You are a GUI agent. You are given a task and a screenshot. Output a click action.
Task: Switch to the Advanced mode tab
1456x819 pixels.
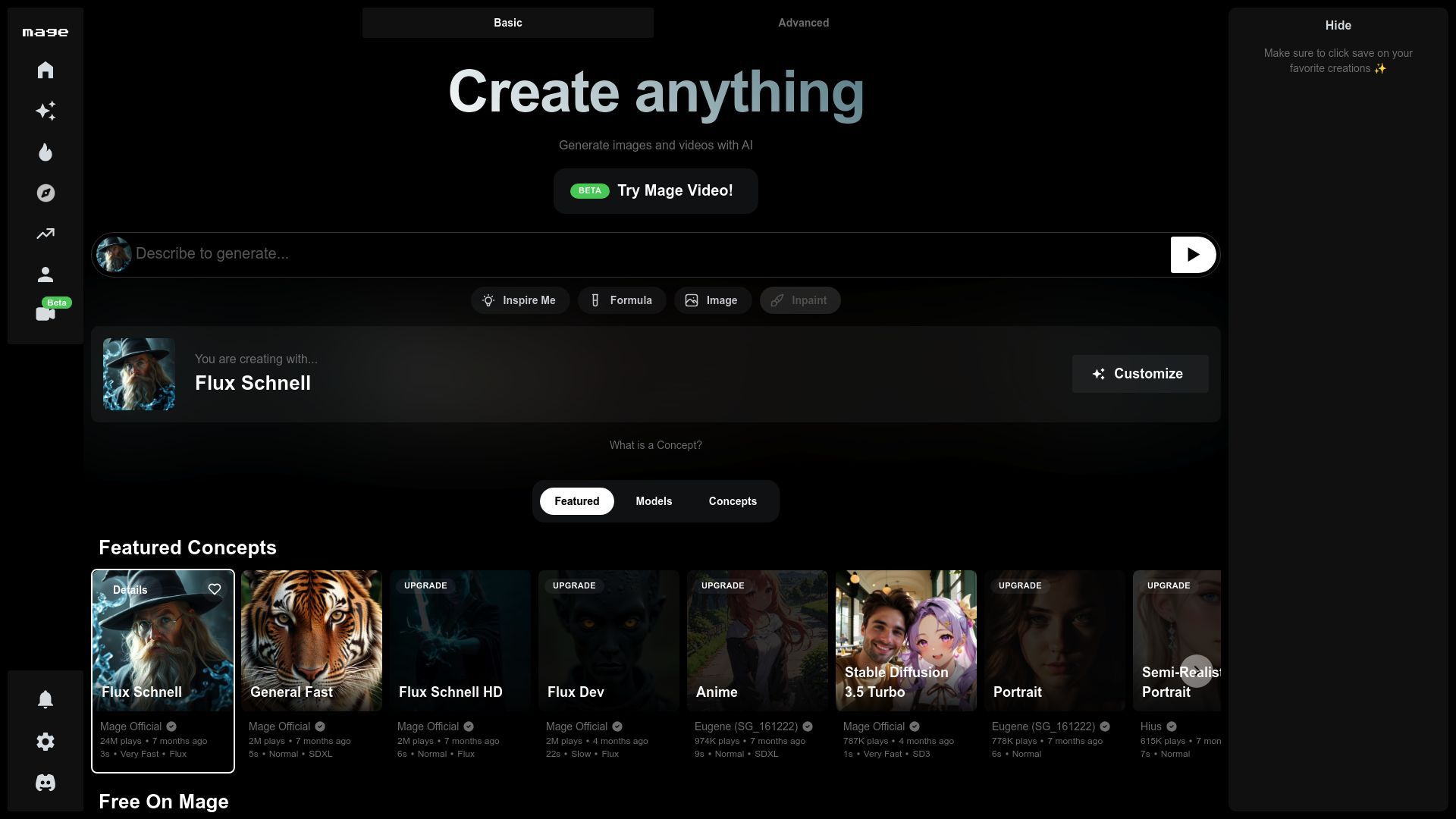(803, 23)
